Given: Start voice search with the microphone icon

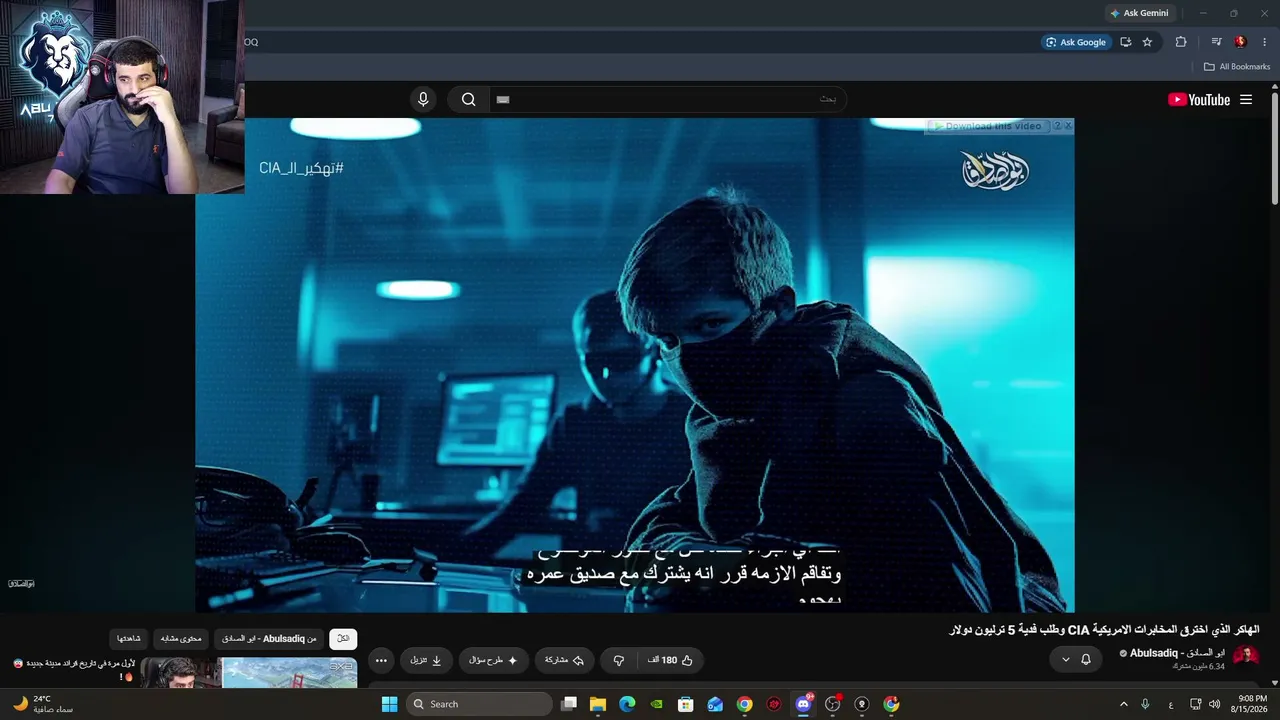Looking at the screenshot, I should (423, 99).
